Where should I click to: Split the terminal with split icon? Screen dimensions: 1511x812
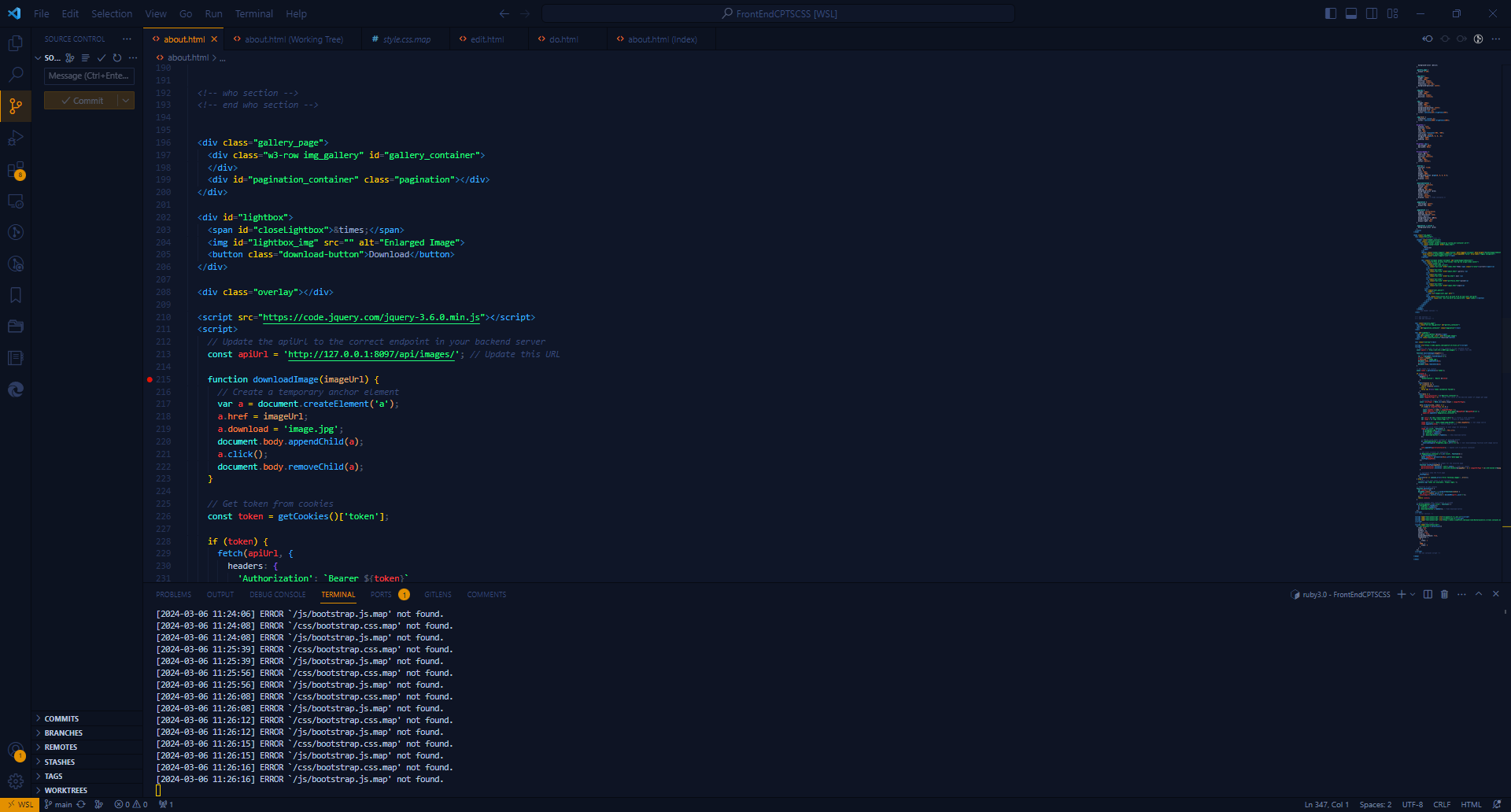[x=1428, y=594]
